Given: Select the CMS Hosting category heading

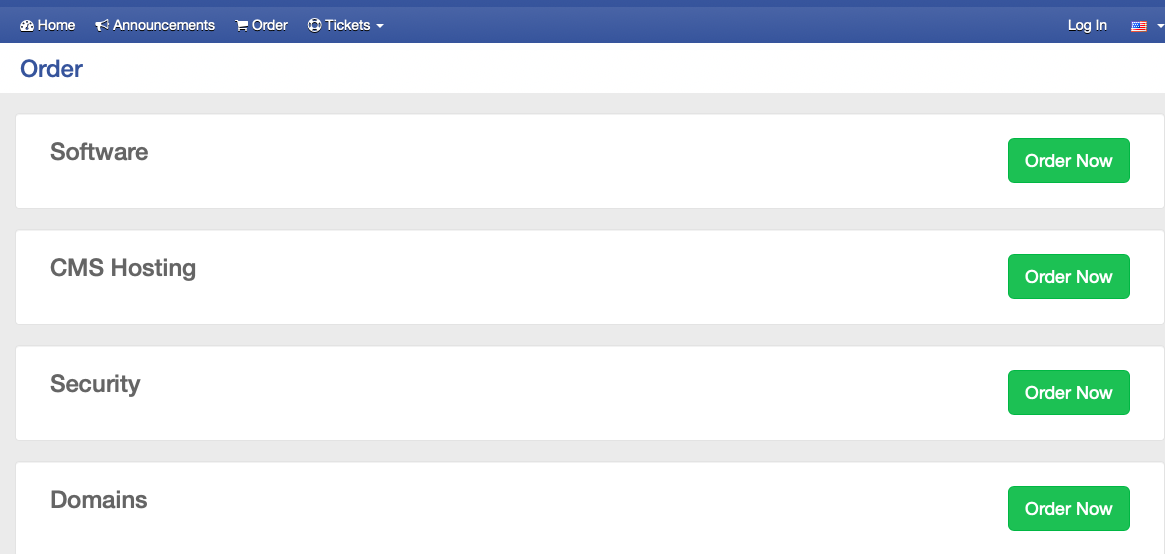Looking at the screenshot, I should point(123,268).
